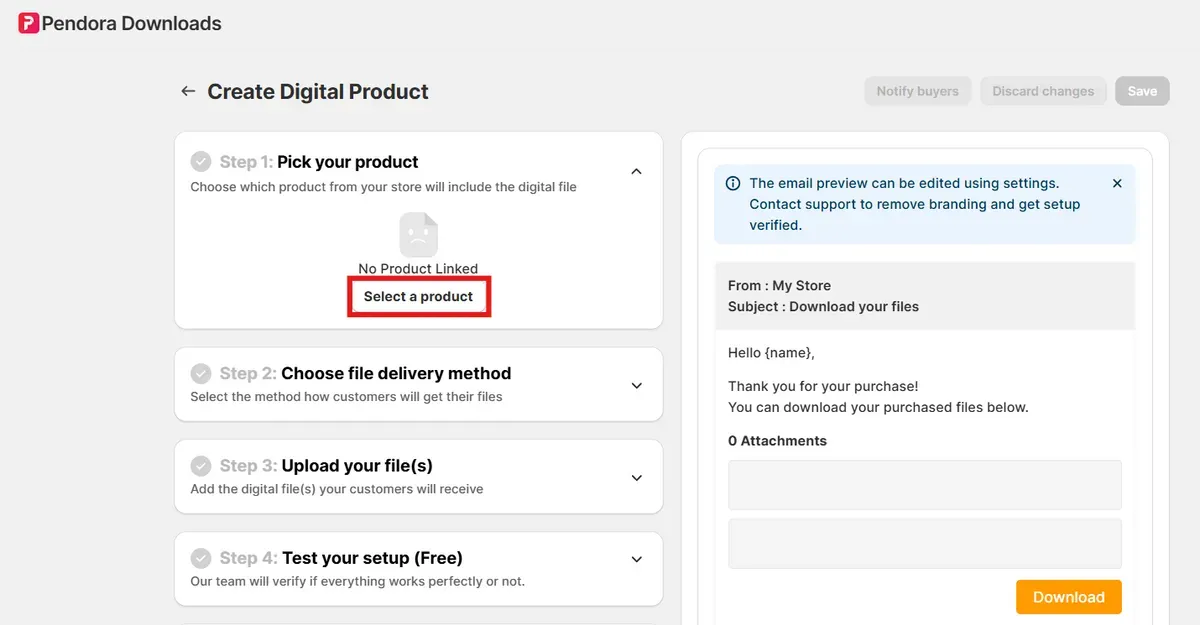Click the Step 4 checkmark circle icon
Screen dimensions: 1200x625
pos(202,557)
